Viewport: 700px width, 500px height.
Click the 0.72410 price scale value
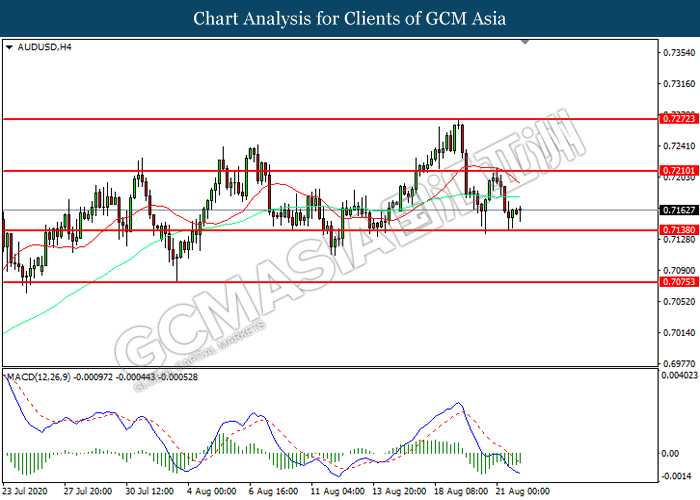click(x=679, y=146)
